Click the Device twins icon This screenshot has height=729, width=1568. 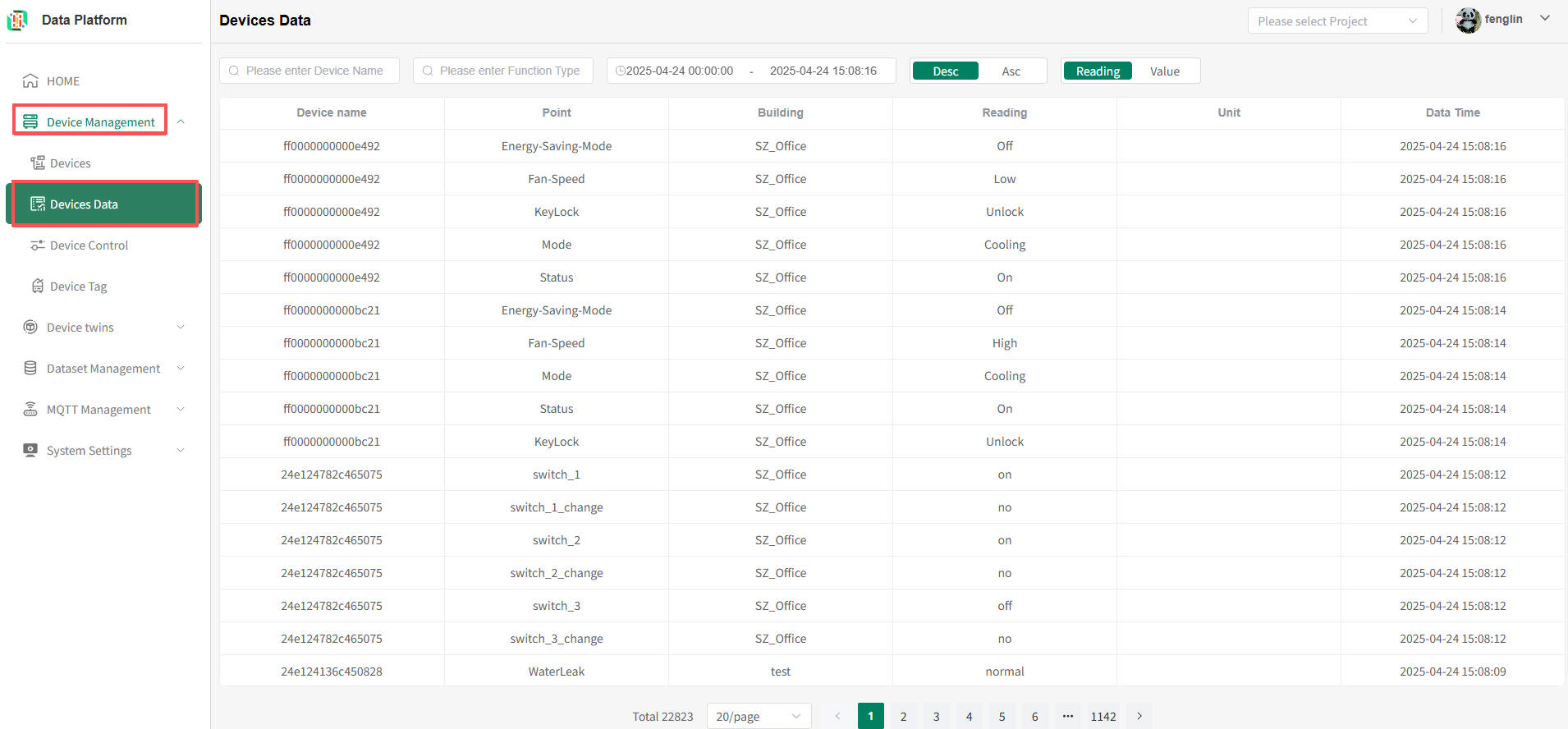[30, 328]
